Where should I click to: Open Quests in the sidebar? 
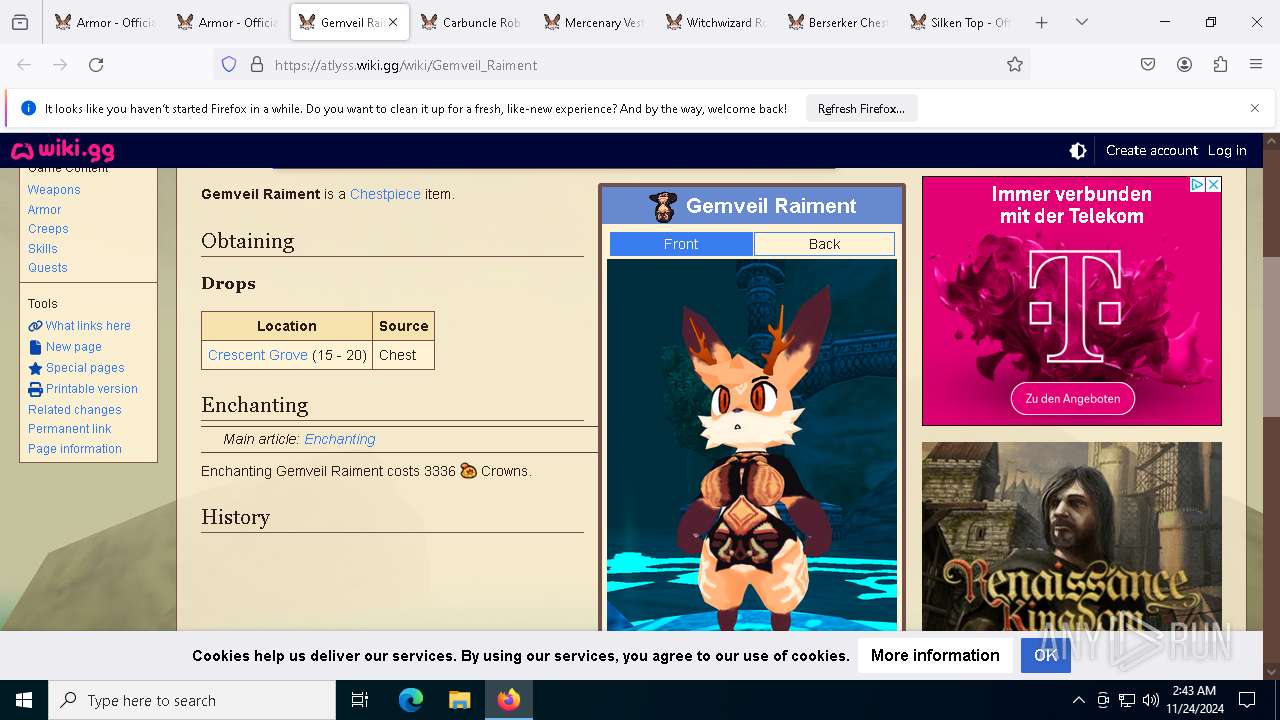pos(48,268)
